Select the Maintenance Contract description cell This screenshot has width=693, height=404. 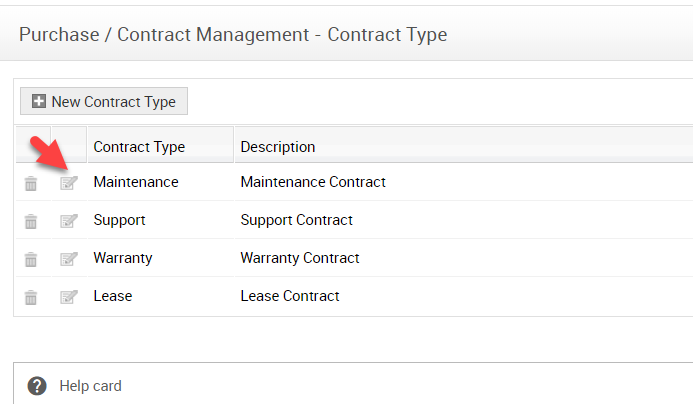click(x=313, y=182)
